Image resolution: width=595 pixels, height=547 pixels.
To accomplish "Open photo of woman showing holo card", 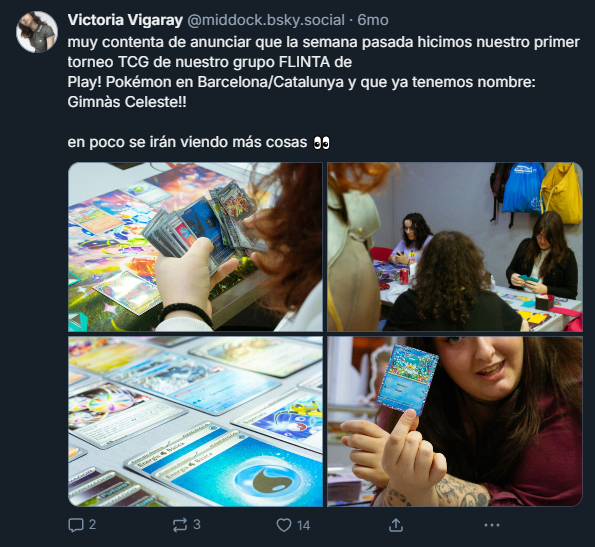I will point(455,421).
